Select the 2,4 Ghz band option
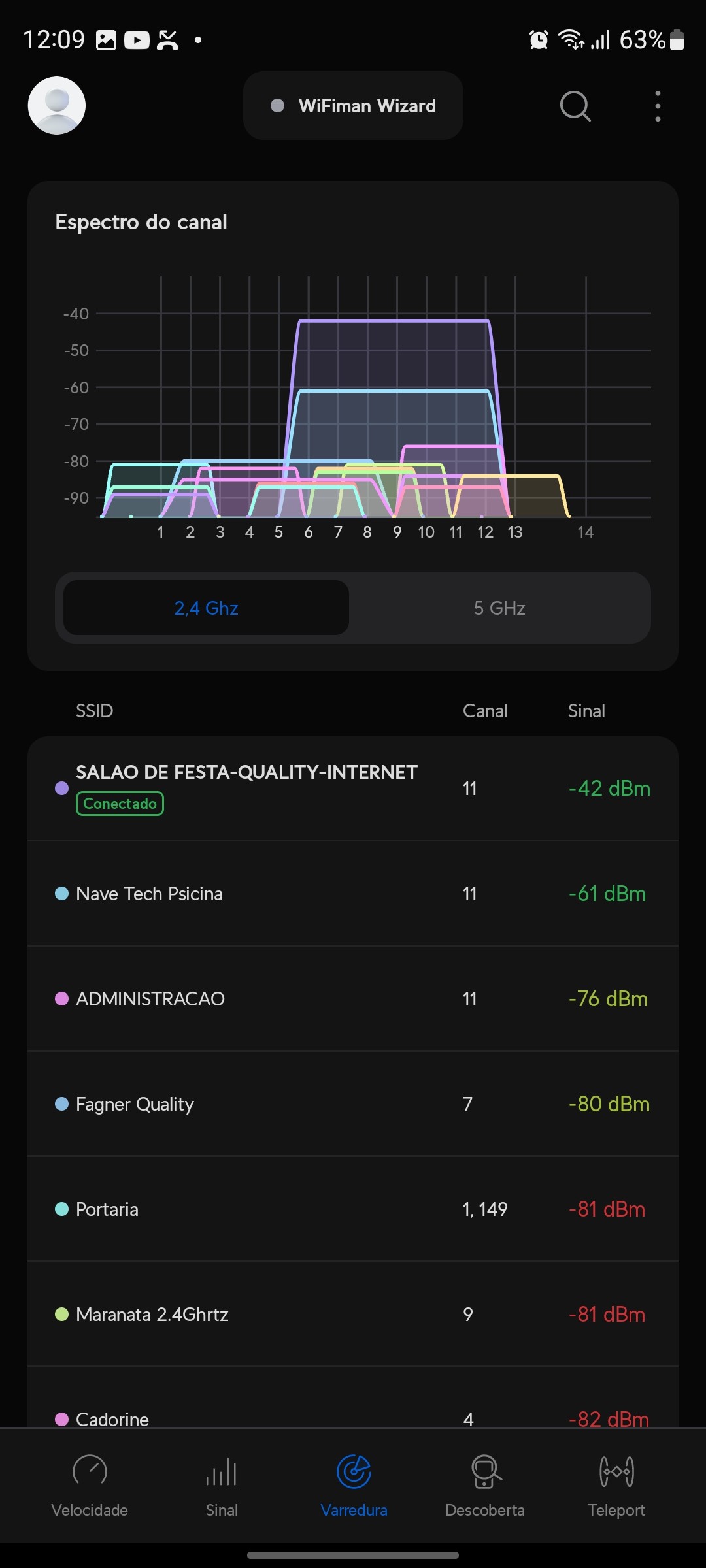The image size is (706, 1568). 206,608
